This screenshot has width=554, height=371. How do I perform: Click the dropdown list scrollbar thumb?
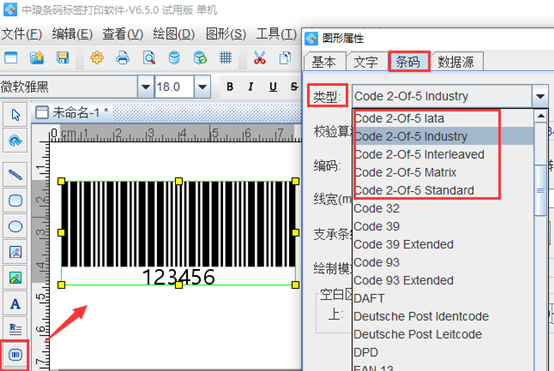tap(541, 190)
